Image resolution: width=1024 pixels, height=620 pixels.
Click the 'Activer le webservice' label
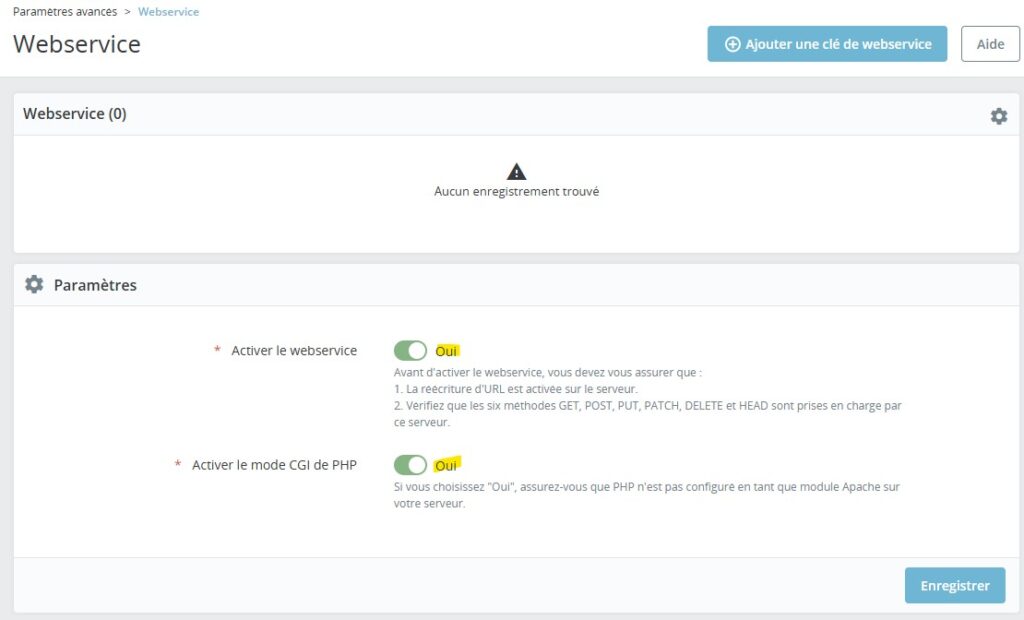point(294,351)
